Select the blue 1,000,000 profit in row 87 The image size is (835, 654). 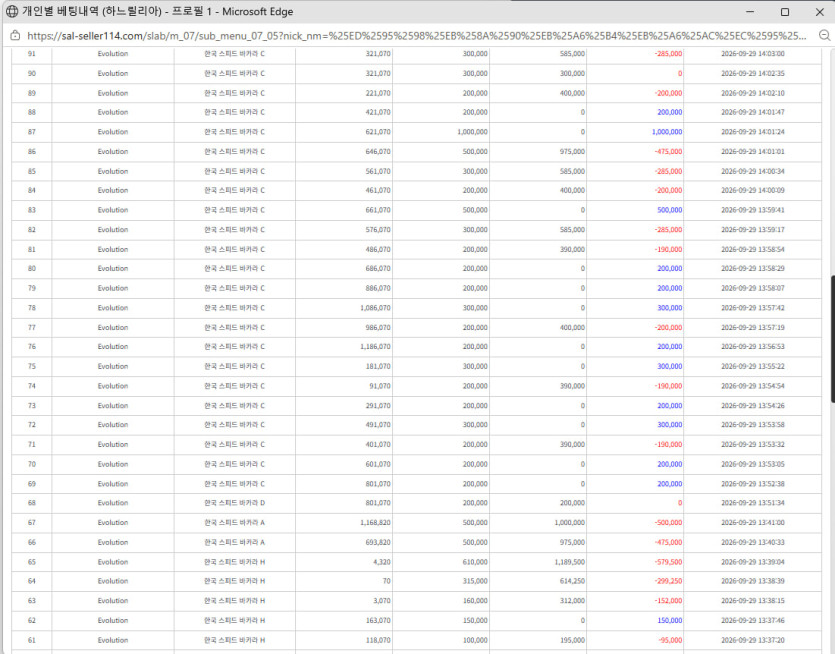coord(667,132)
